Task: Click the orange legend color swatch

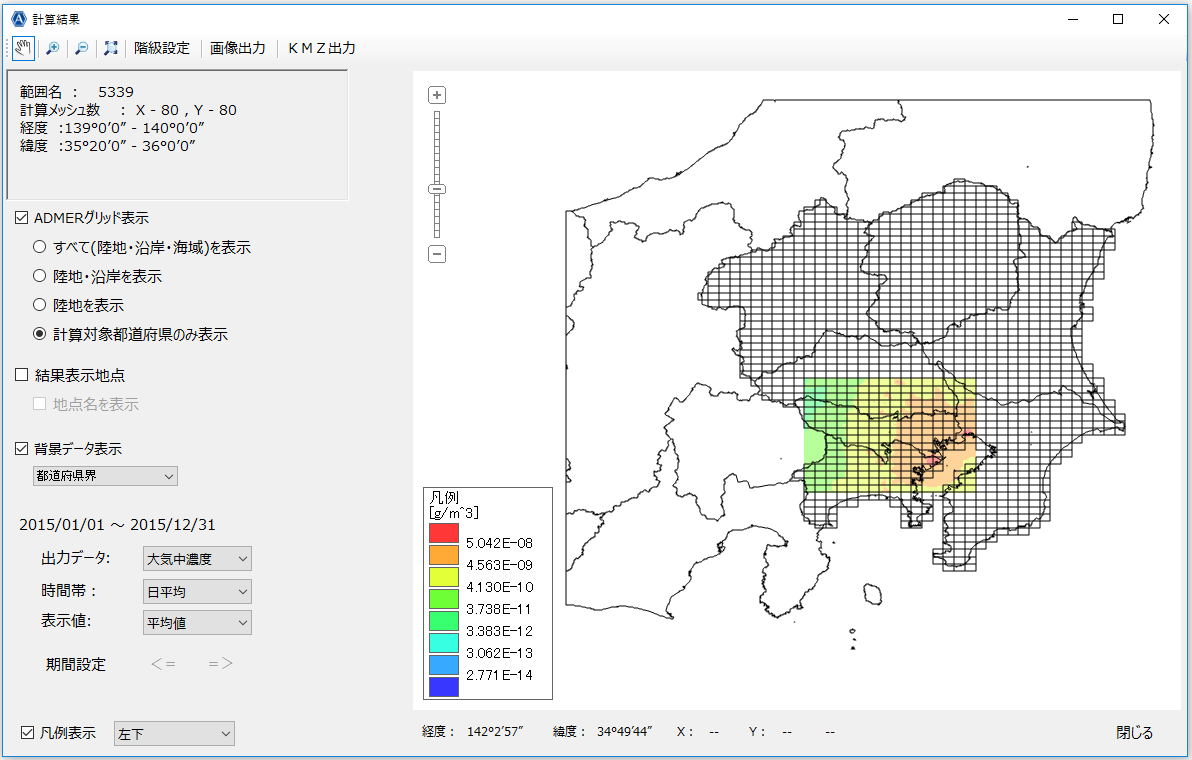Action: point(444,555)
